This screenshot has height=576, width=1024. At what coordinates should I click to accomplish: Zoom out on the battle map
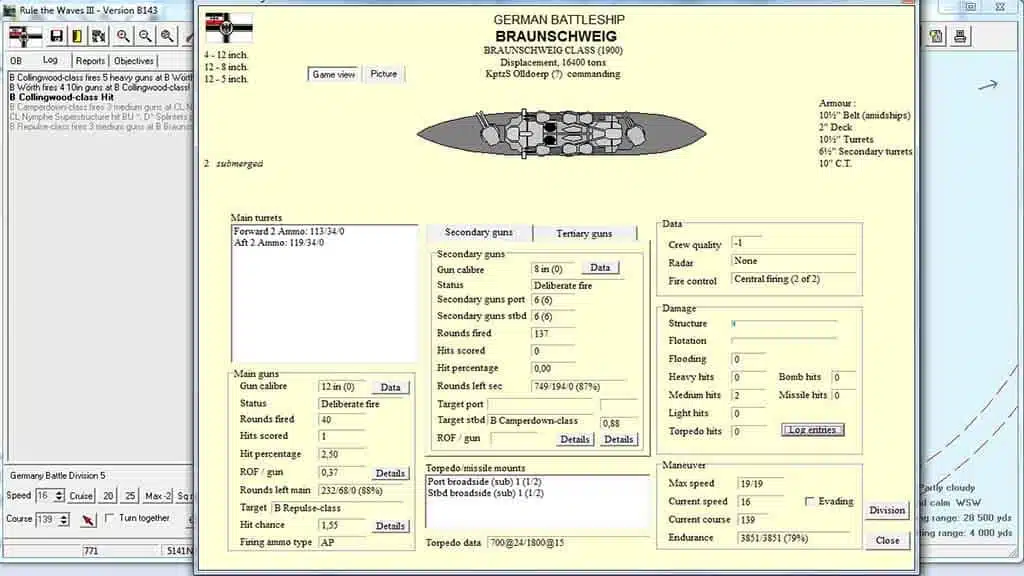145,36
